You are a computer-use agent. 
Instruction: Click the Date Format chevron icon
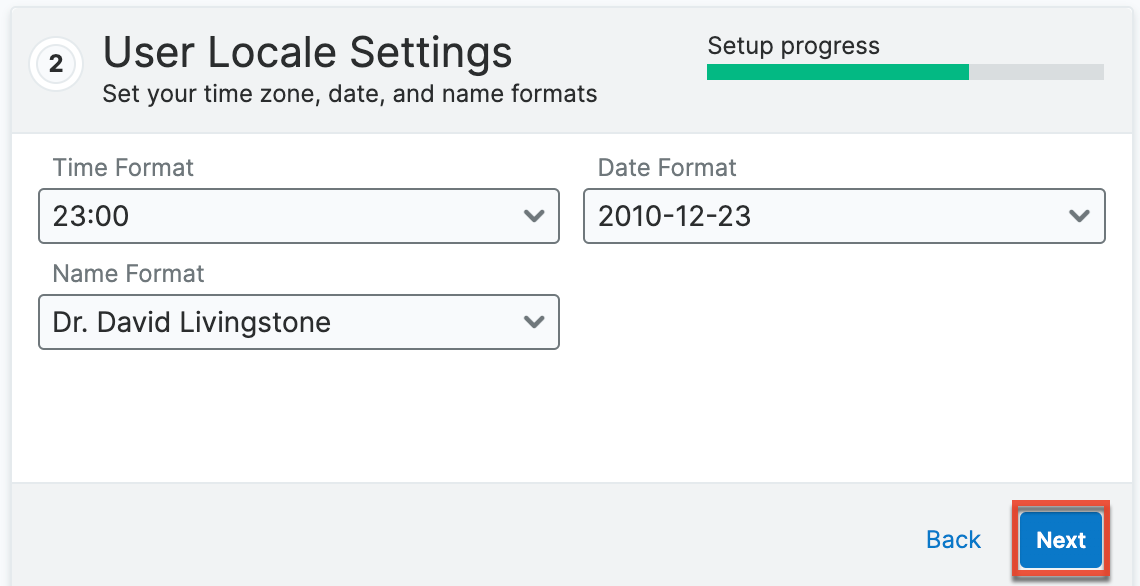pos(1080,216)
